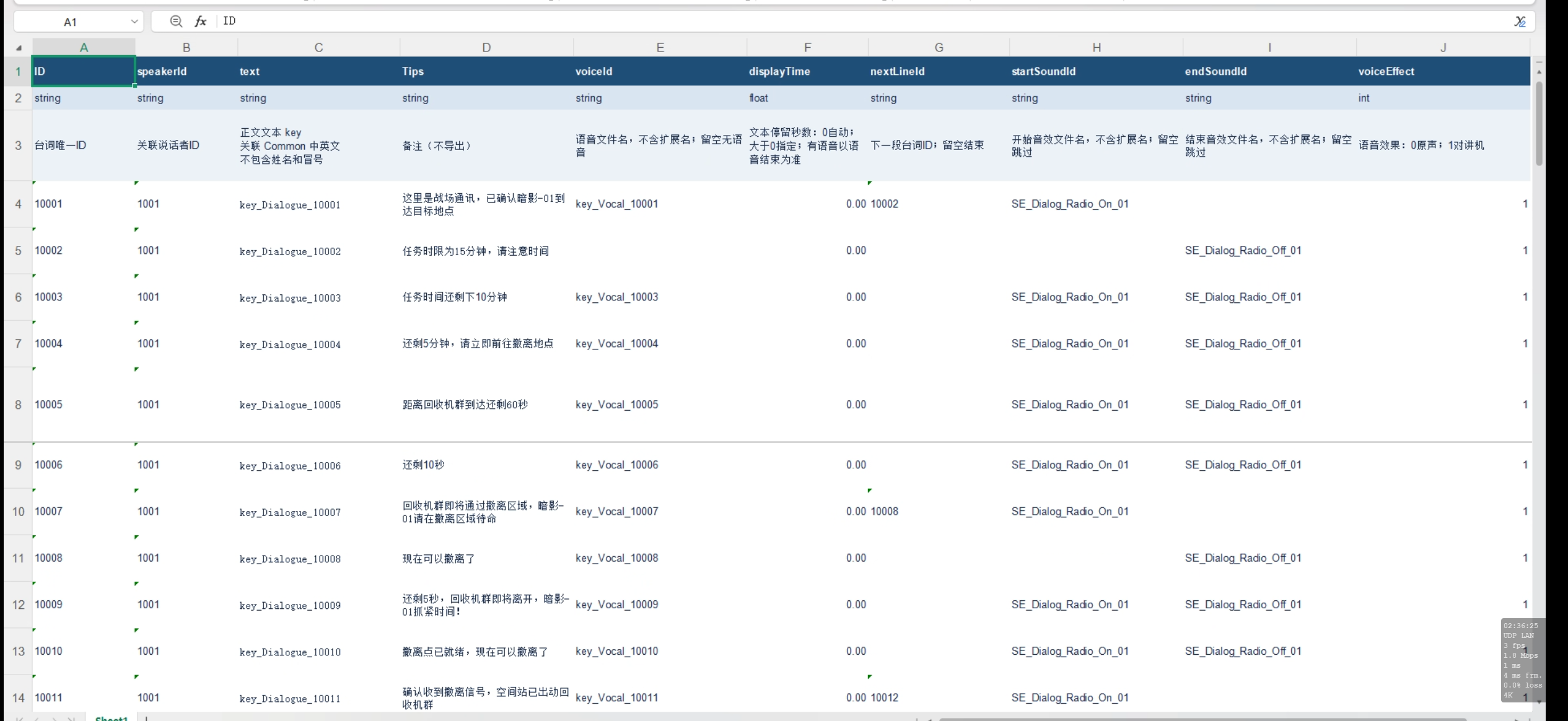Select the voiceId header cell

(x=660, y=71)
